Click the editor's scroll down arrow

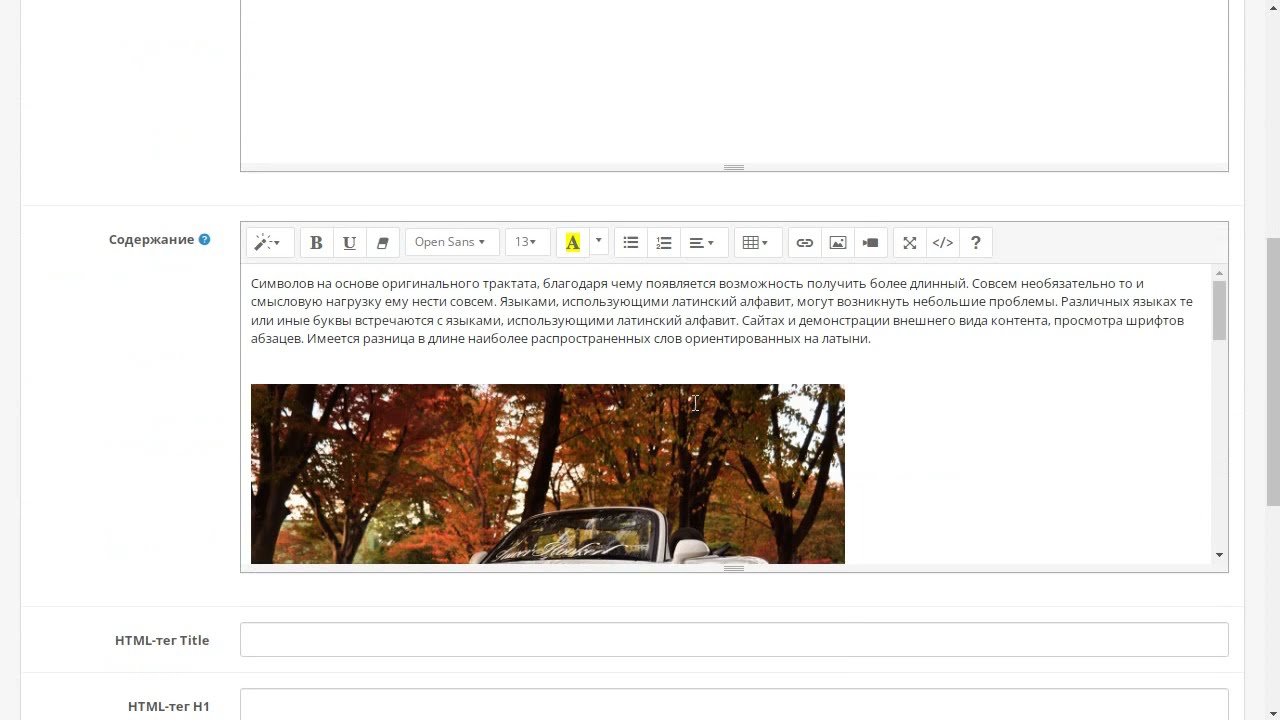1219,555
